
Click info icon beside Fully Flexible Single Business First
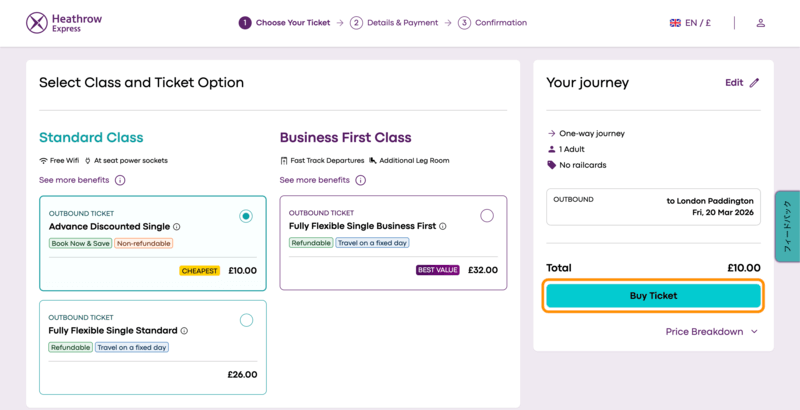(x=443, y=227)
